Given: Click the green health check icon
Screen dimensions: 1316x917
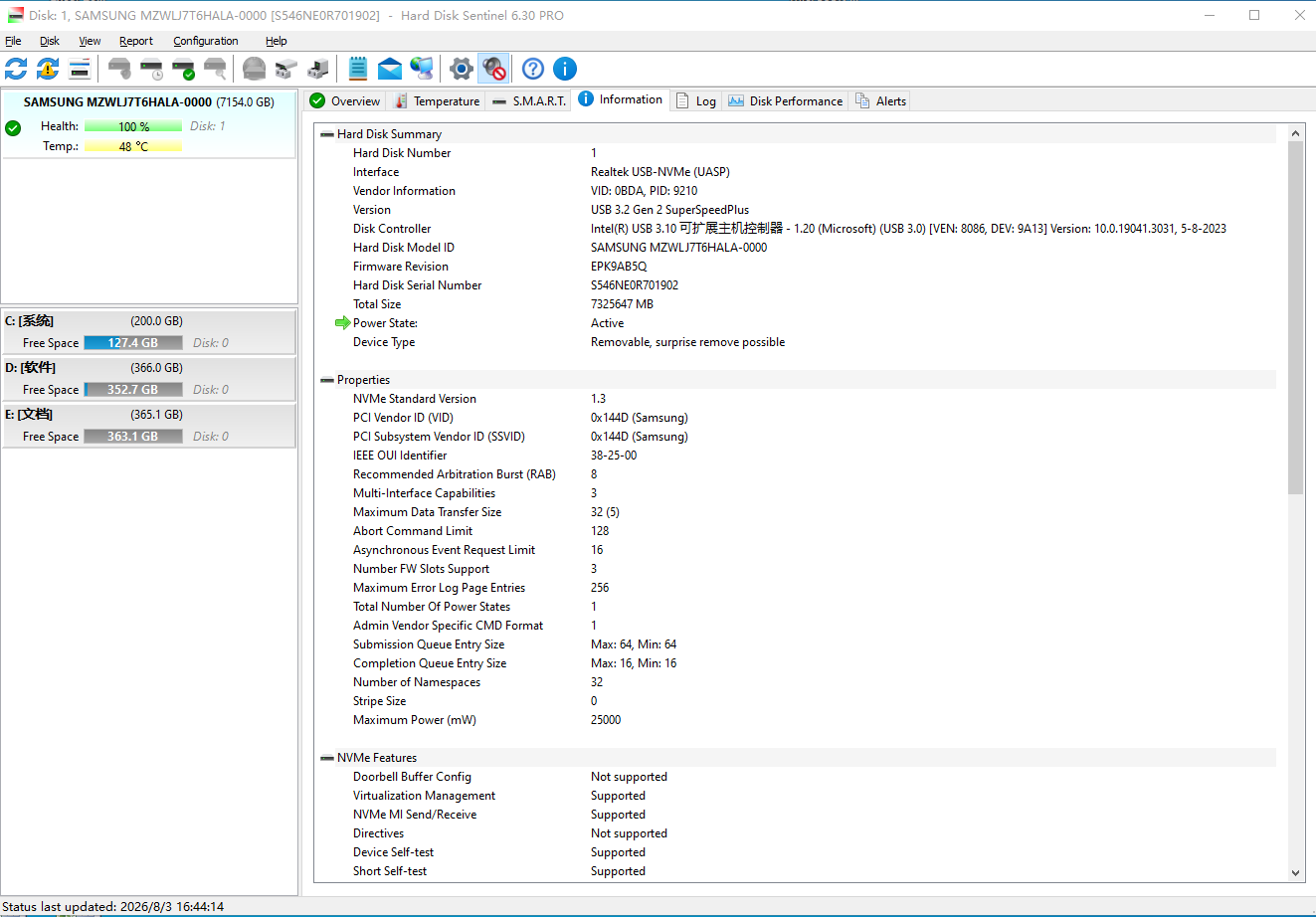Looking at the screenshot, I should 13,127.
